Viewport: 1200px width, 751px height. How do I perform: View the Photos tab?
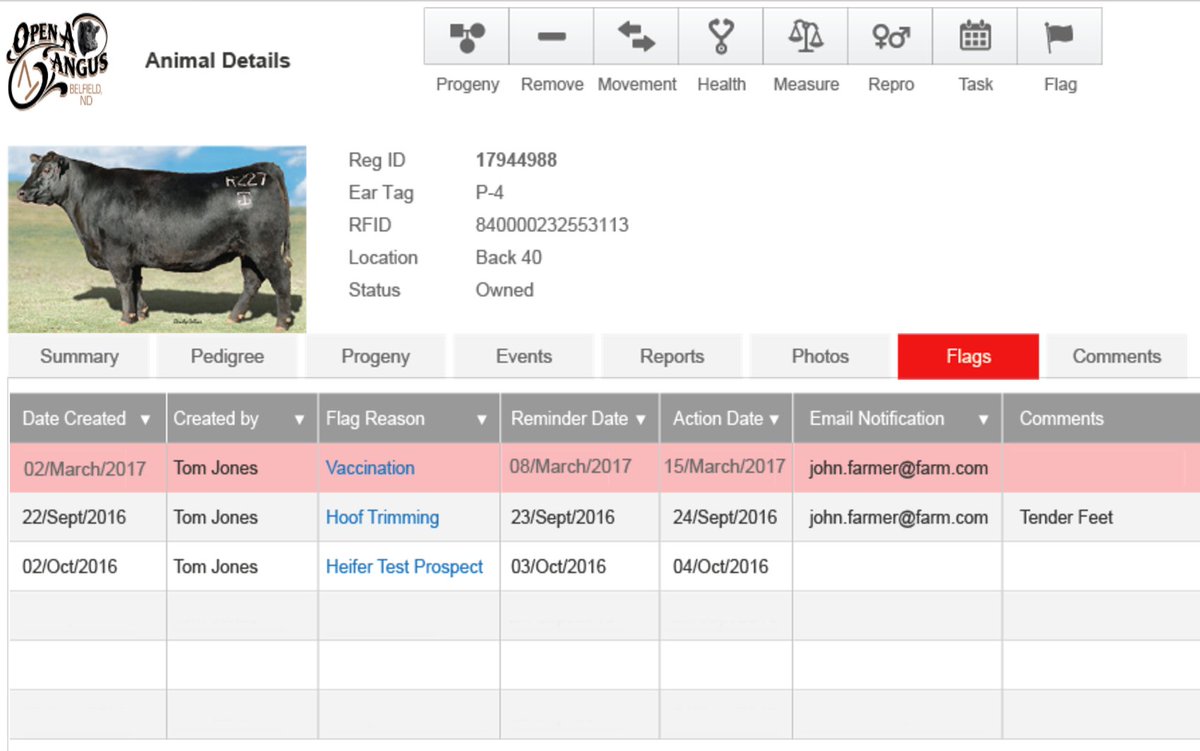click(820, 357)
